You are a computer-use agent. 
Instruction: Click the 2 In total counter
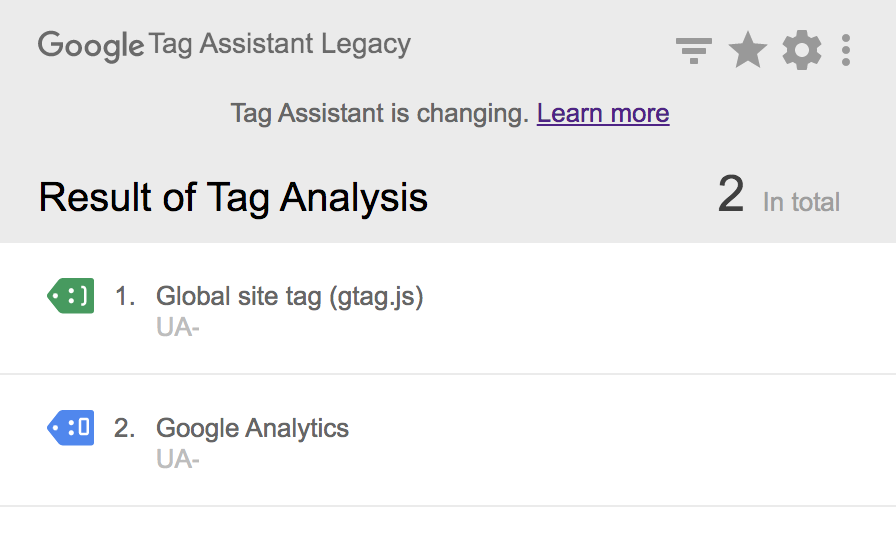(779, 196)
